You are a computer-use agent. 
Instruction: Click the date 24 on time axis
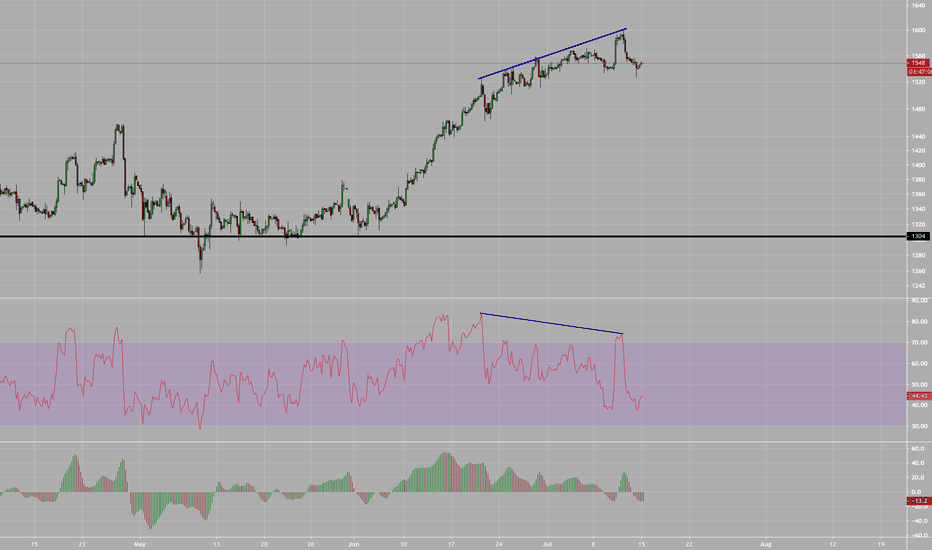pyautogui.click(x=499, y=544)
